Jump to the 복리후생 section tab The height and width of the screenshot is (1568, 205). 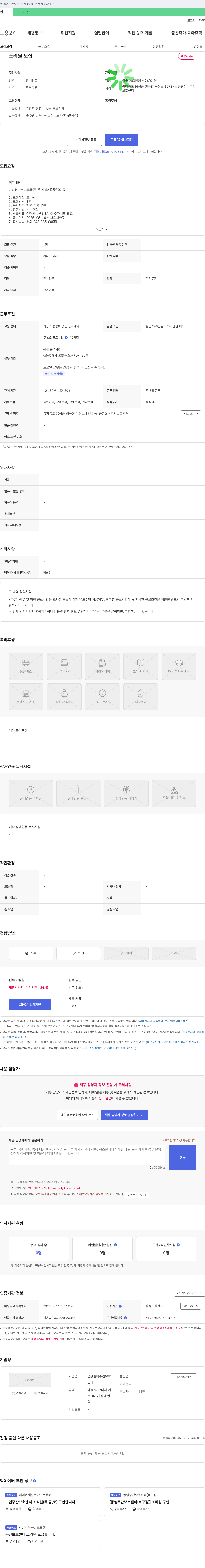(120, 46)
